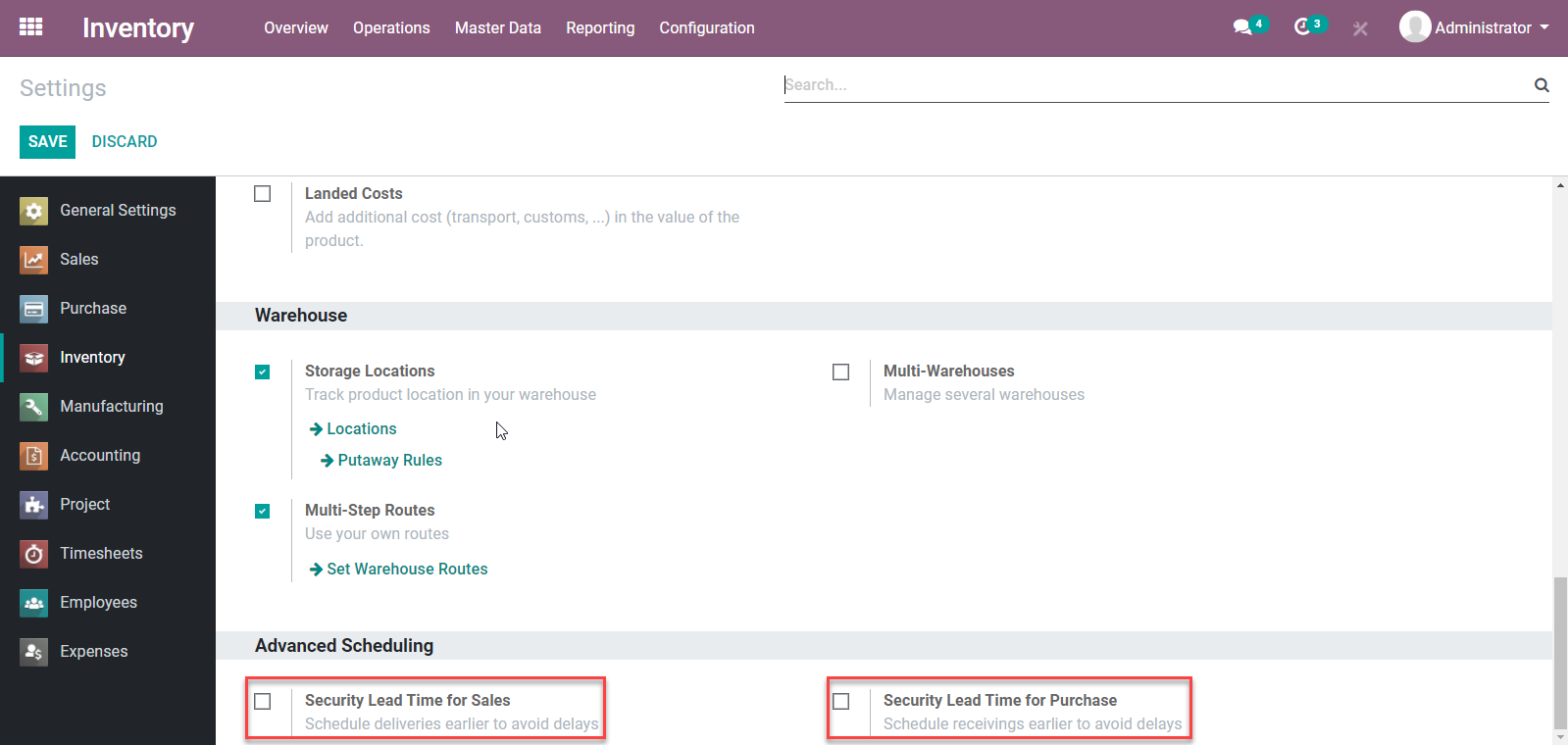Image resolution: width=1568 pixels, height=745 pixels.
Task: Open the apps grid menu icon
Action: point(30,26)
